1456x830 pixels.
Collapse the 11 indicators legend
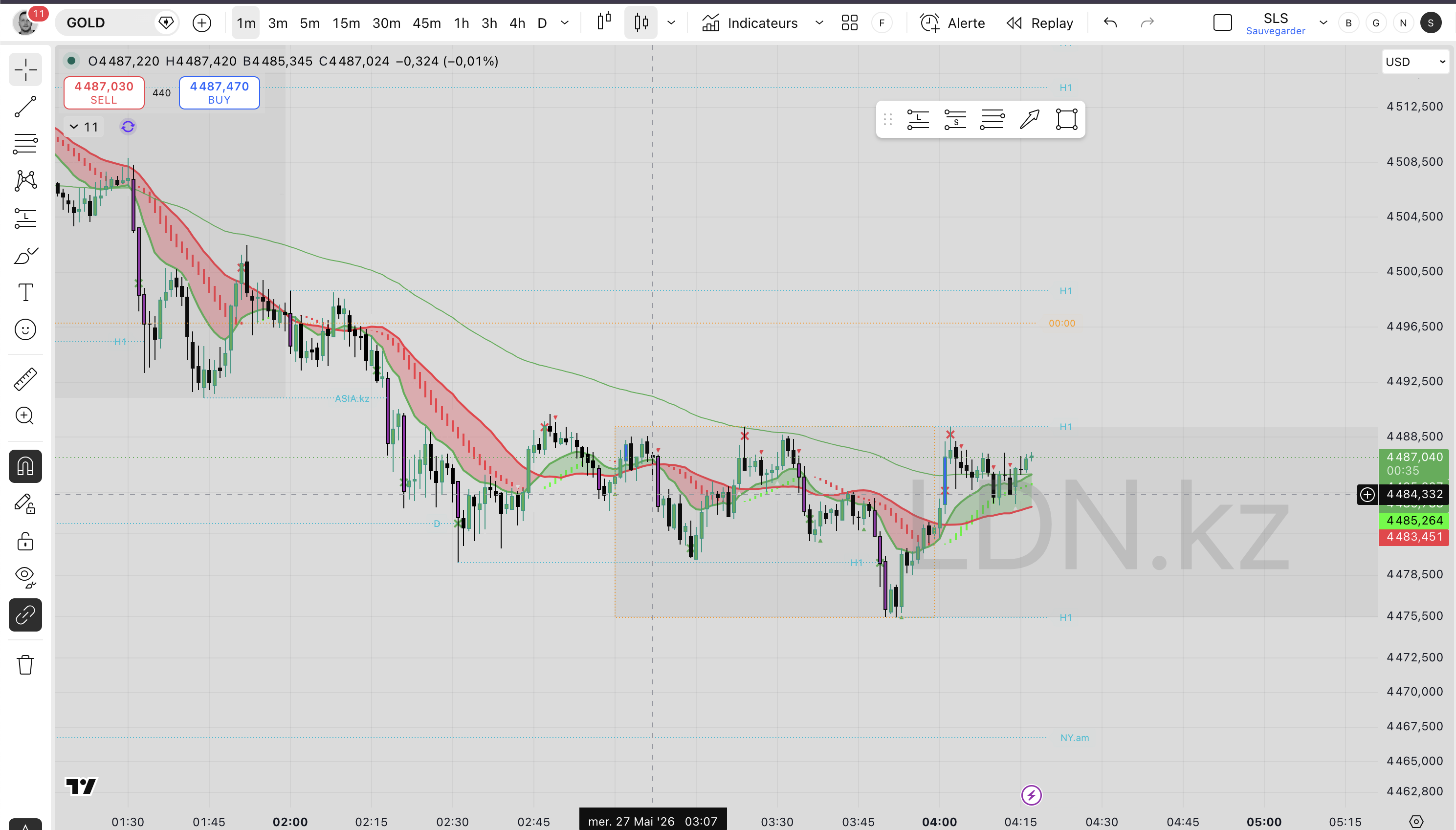pyautogui.click(x=84, y=127)
